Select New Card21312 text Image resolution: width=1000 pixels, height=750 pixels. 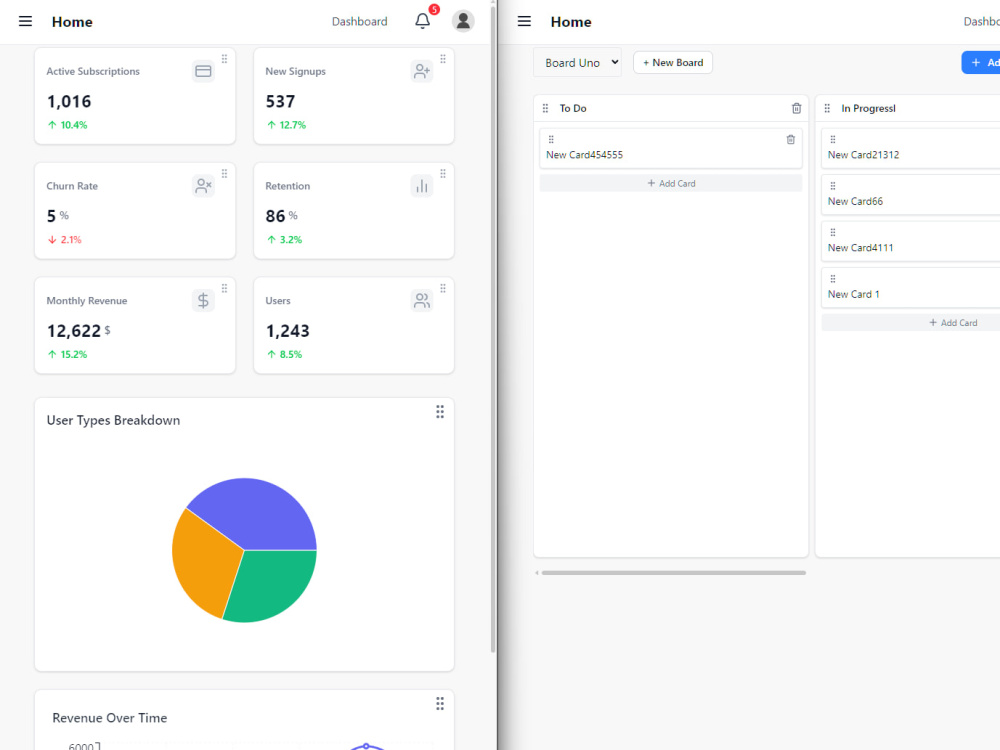tap(864, 155)
